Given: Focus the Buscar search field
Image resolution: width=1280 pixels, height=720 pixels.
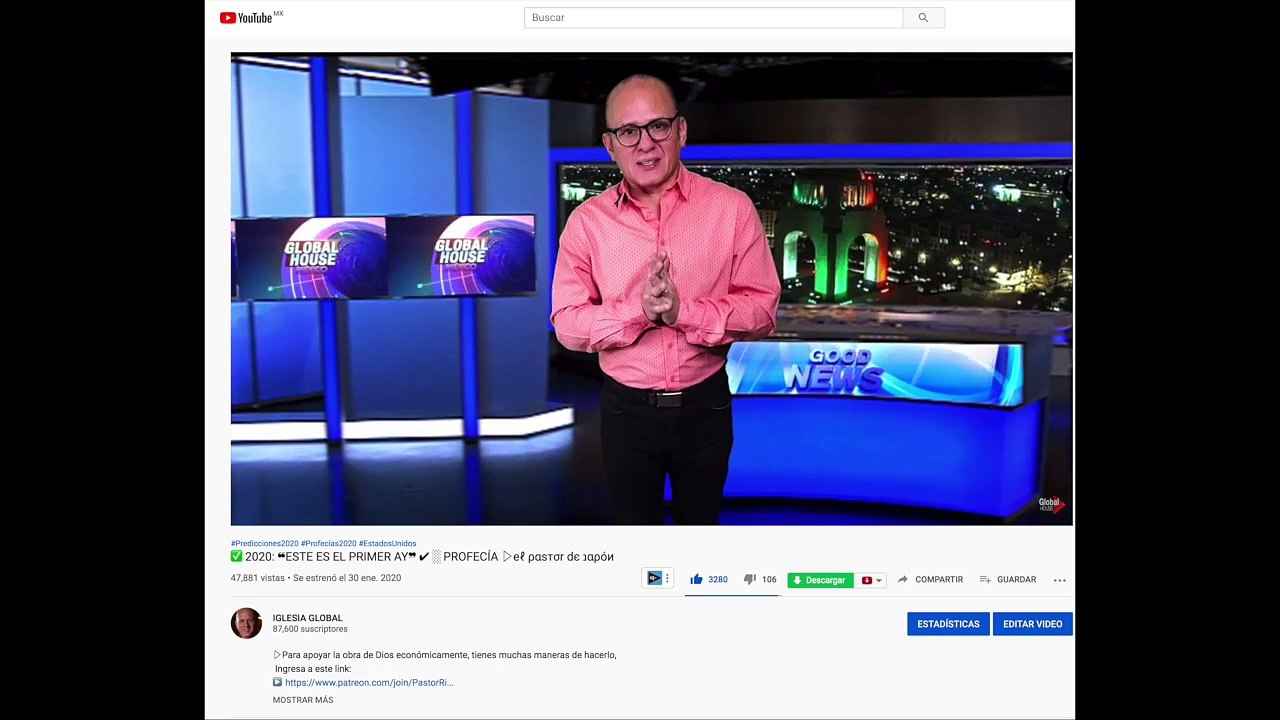Looking at the screenshot, I should point(713,18).
